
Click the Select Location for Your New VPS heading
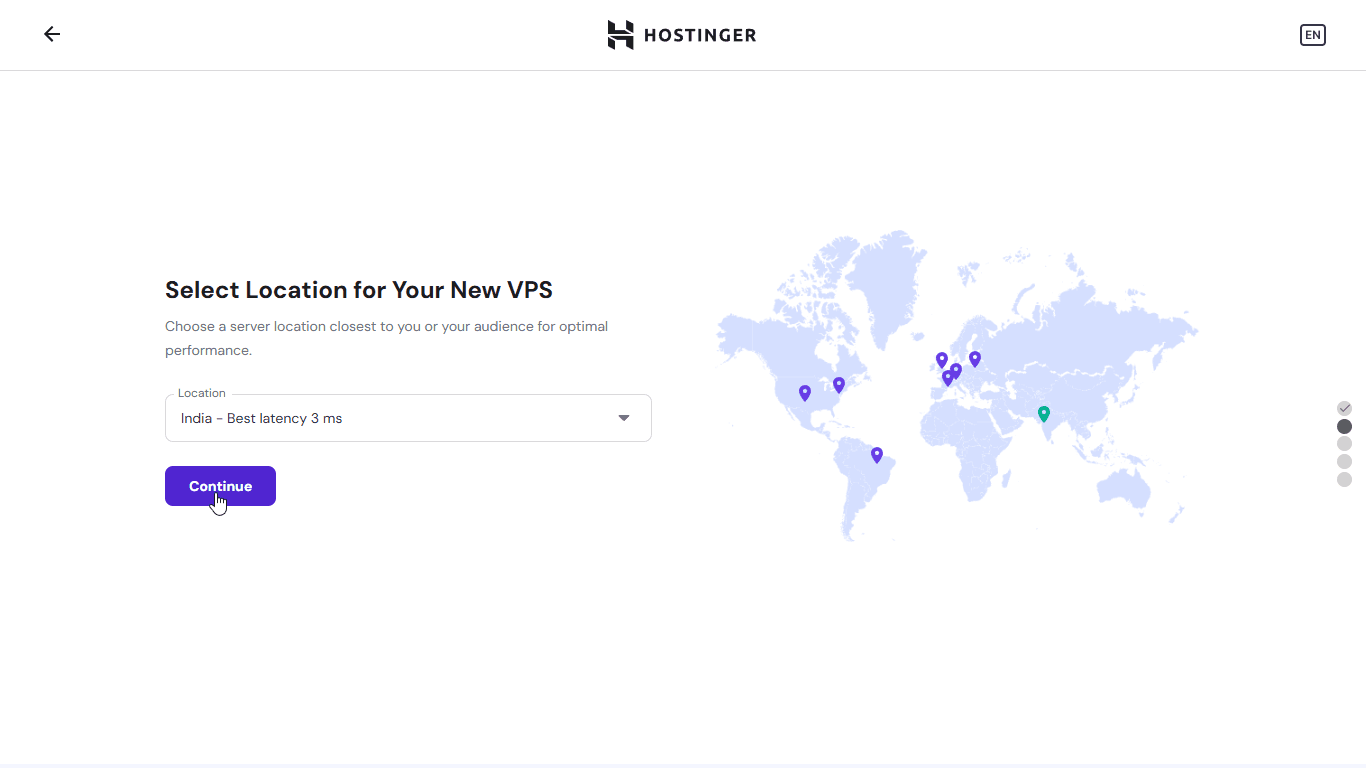point(359,290)
